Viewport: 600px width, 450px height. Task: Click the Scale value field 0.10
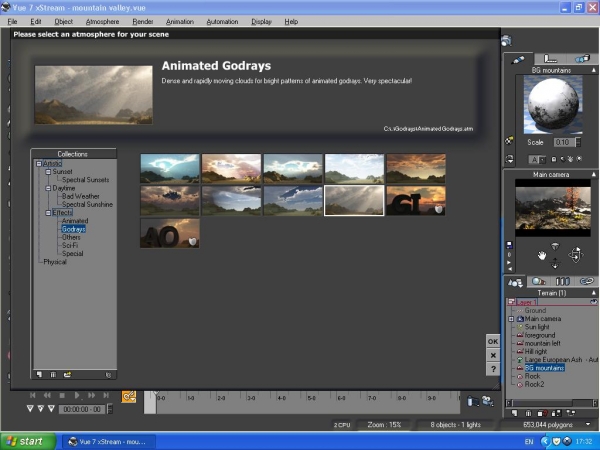564,142
